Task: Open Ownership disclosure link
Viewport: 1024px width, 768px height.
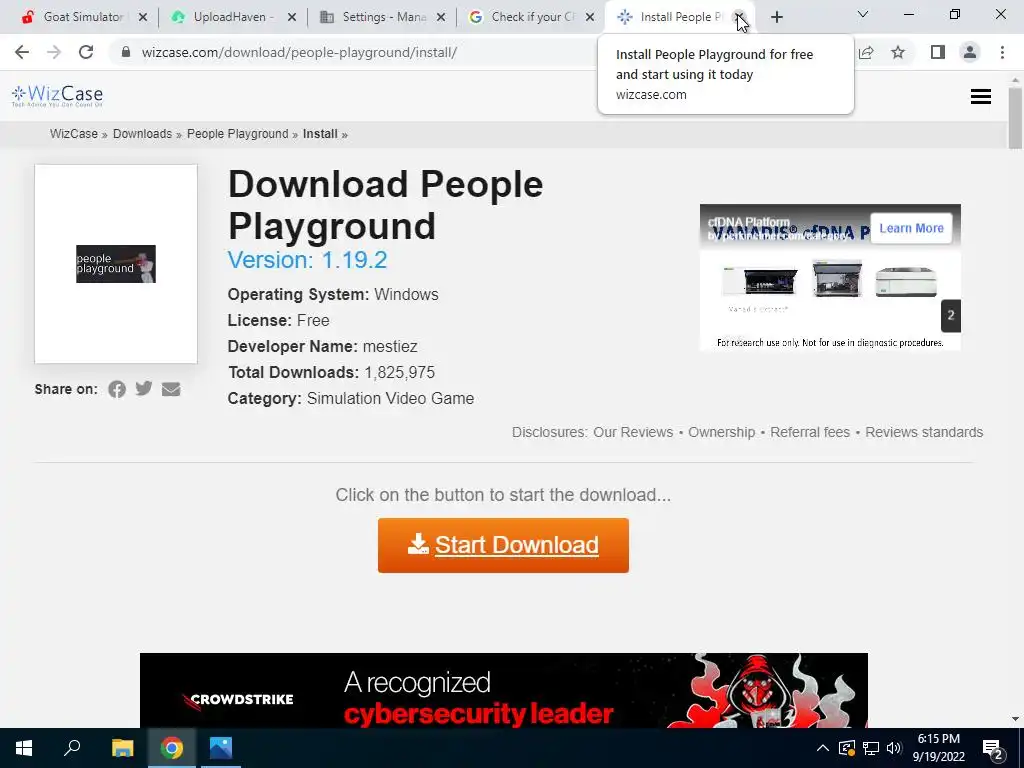Action: pos(722,432)
